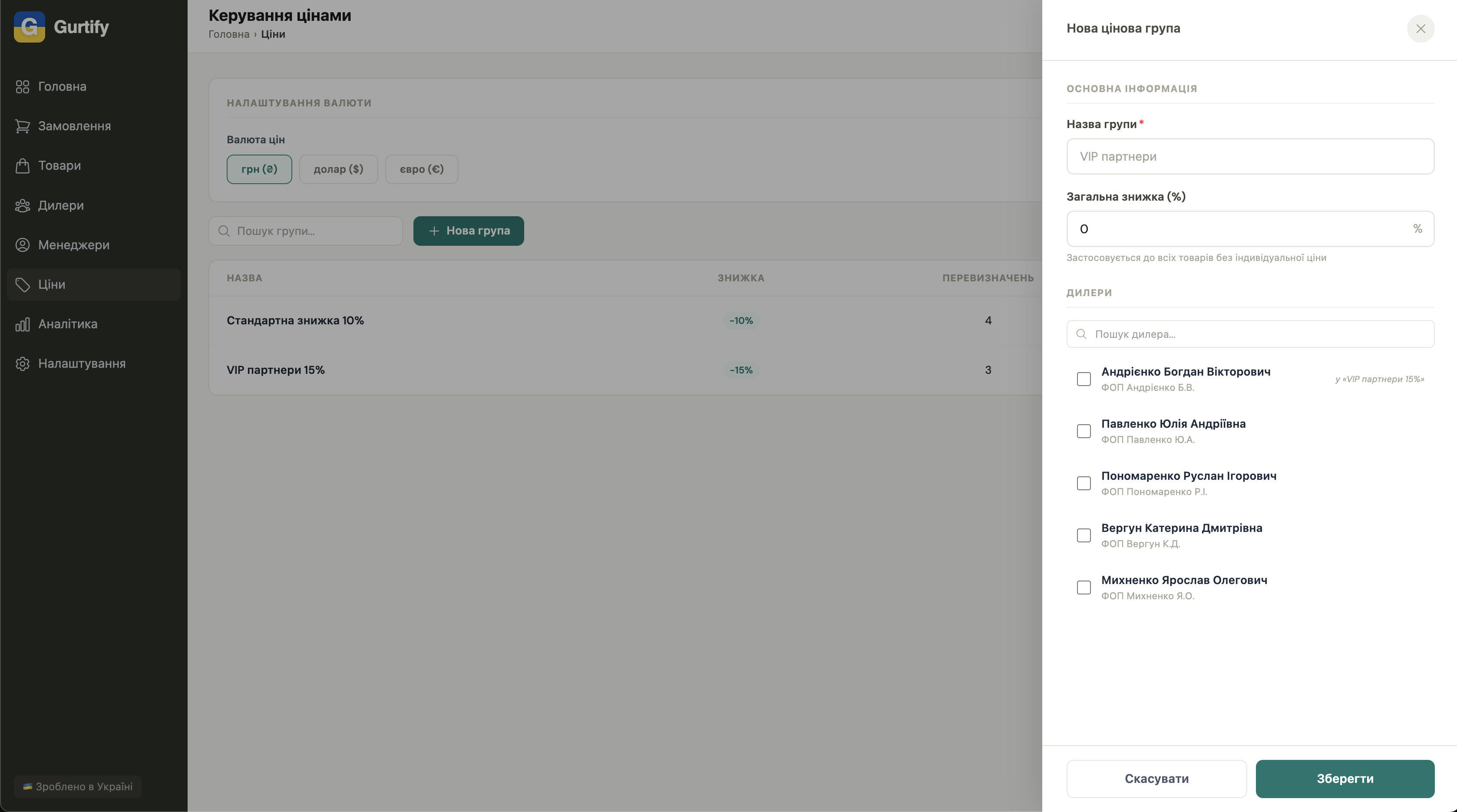Click the gear icon for Налаштування
The image size is (1457, 812).
pos(23,363)
